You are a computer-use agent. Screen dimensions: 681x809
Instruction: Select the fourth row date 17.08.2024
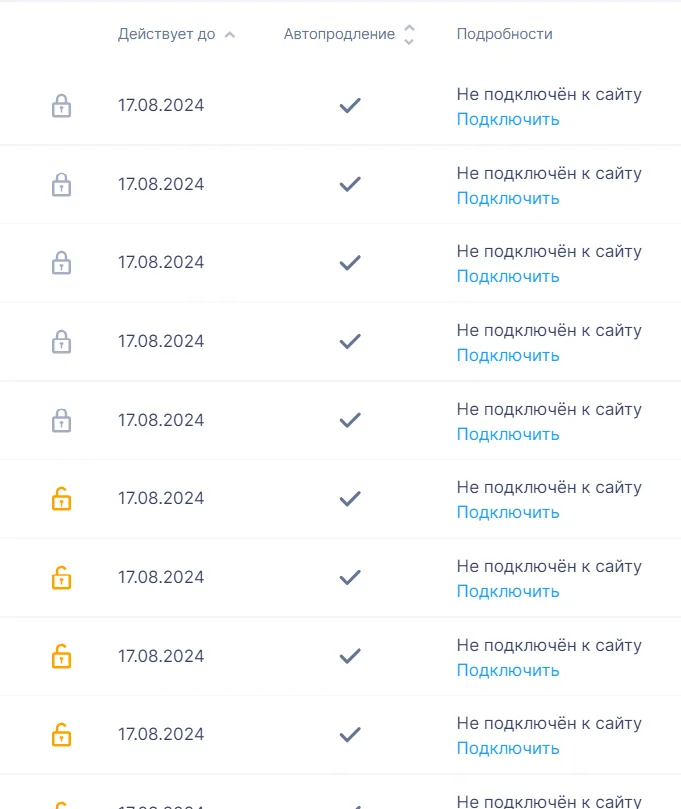[161, 341]
